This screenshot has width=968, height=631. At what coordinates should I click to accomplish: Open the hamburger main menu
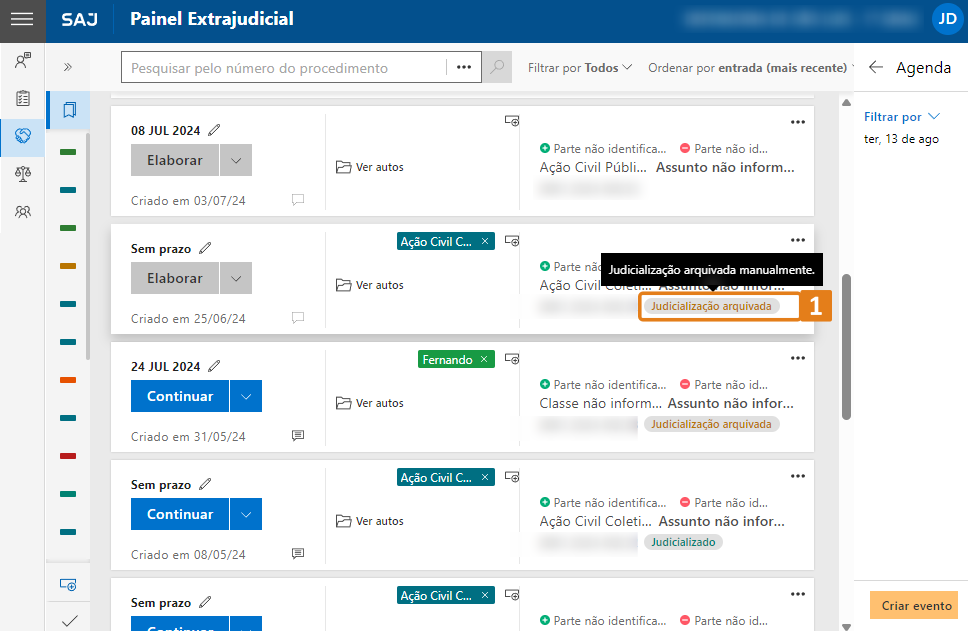coord(22,19)
